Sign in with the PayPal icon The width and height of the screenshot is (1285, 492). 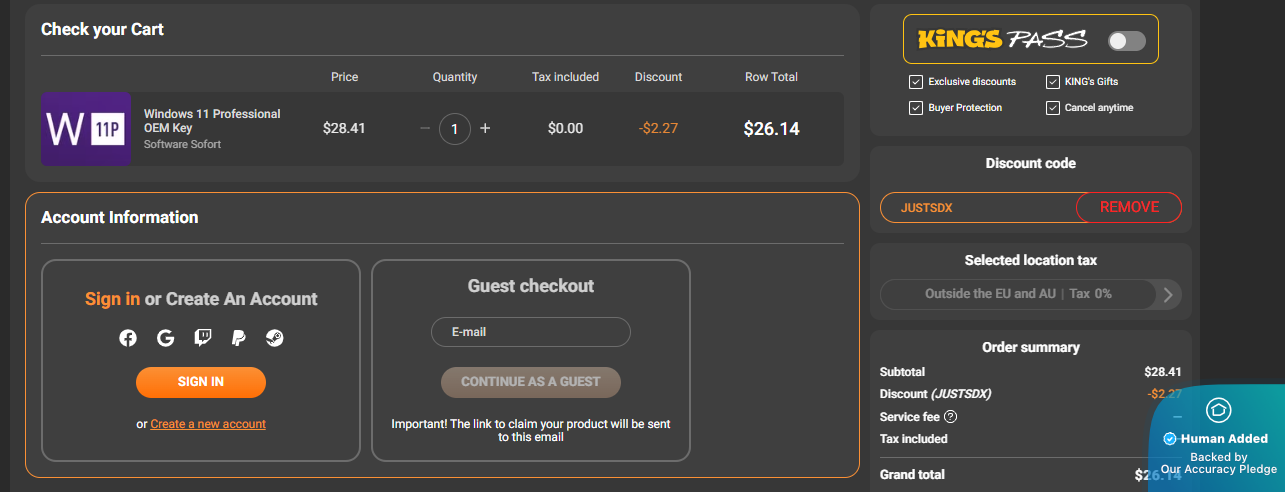[239, 338]
